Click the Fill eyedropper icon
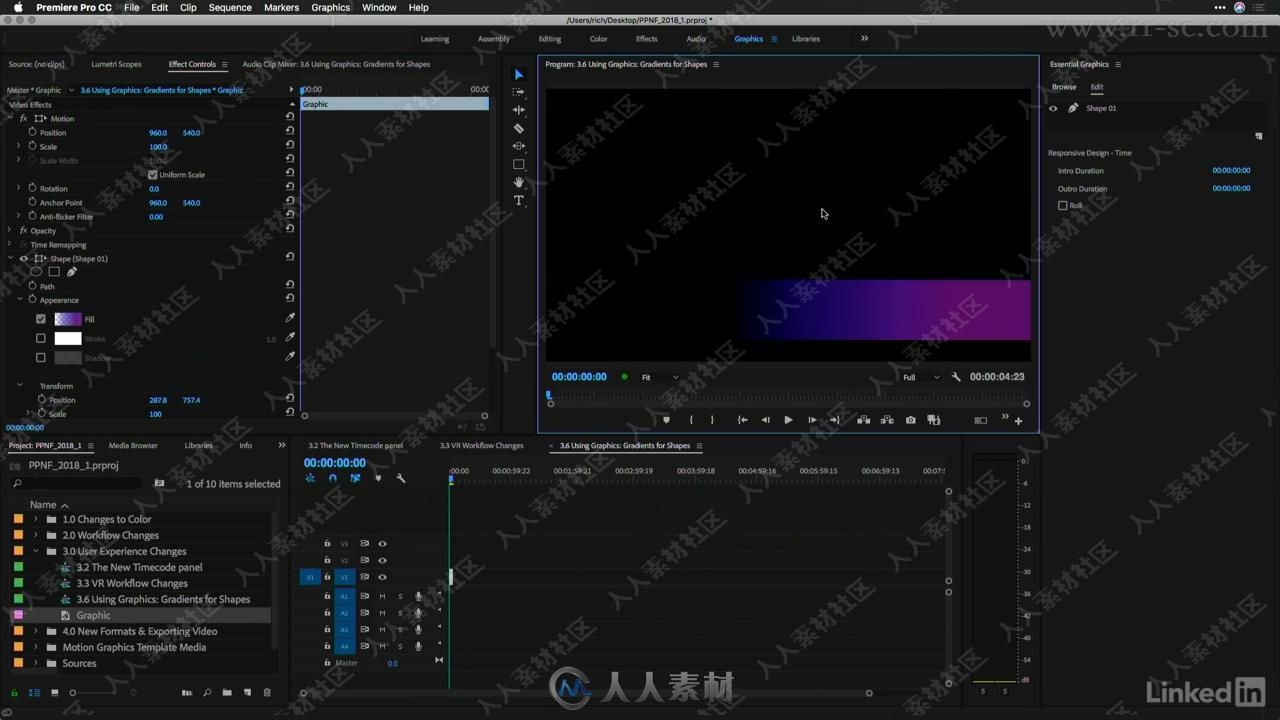Image resolution: width=1280 pixels, height=720 pixels. point(290,318)
